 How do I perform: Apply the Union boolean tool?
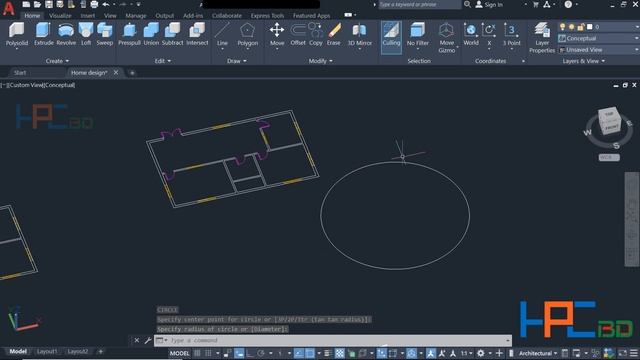tap(151, 35)
